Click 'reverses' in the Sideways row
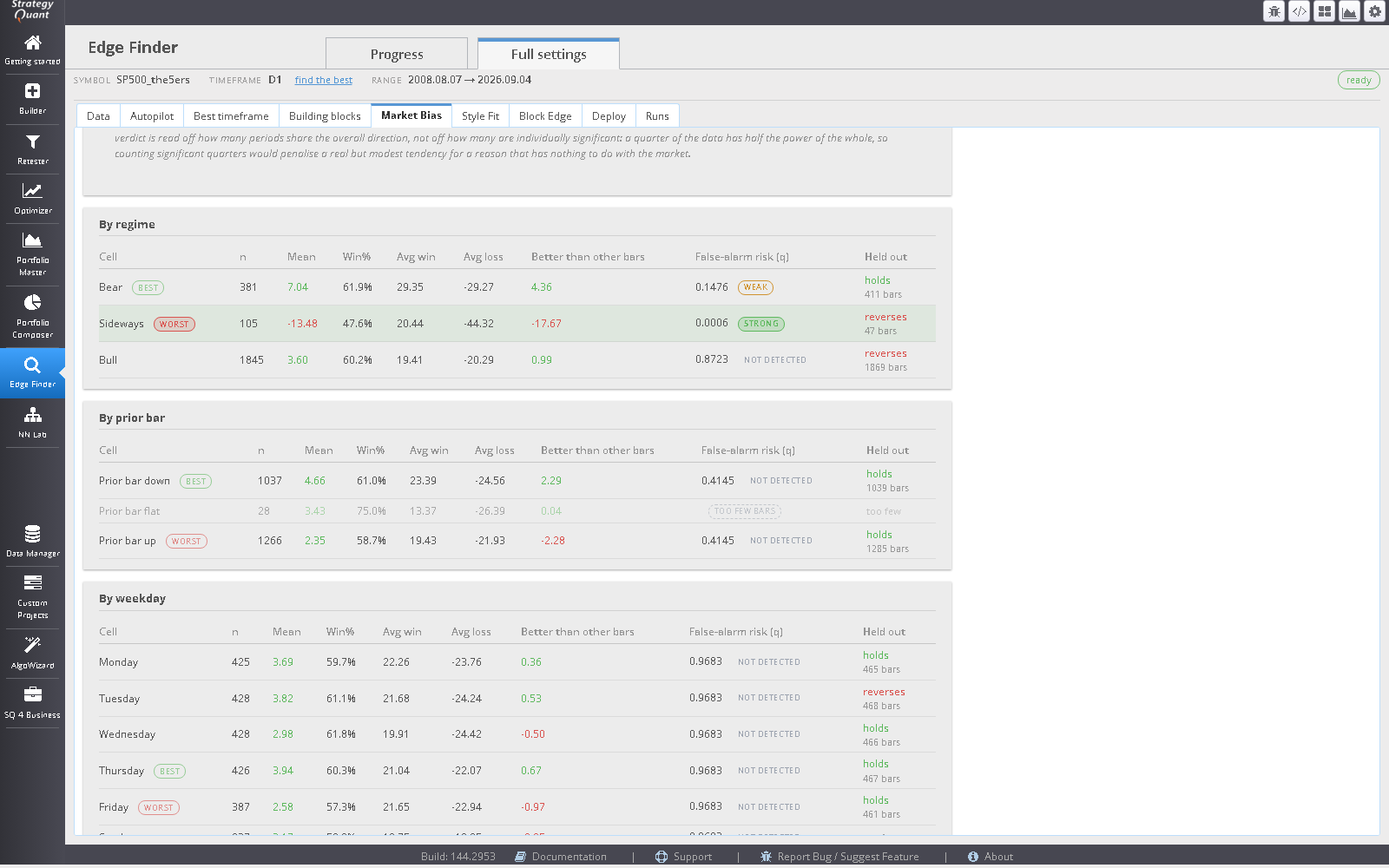This screenshot has width=1389, height=868. point(885,318)
